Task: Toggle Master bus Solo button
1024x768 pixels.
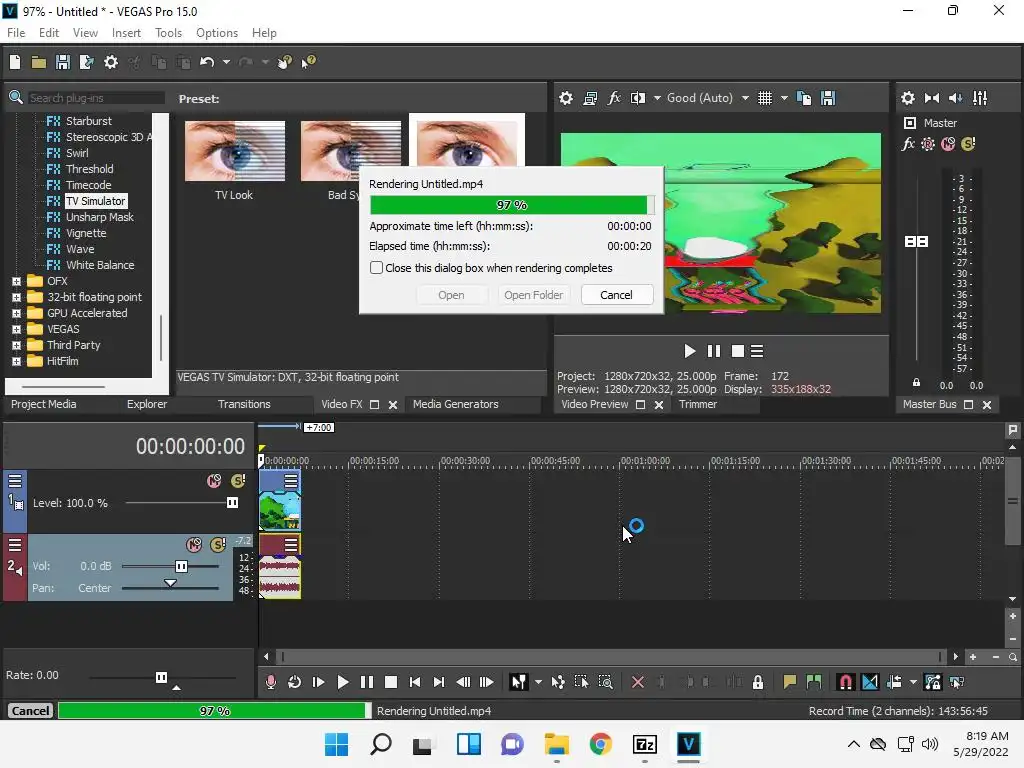Action: 968,144
